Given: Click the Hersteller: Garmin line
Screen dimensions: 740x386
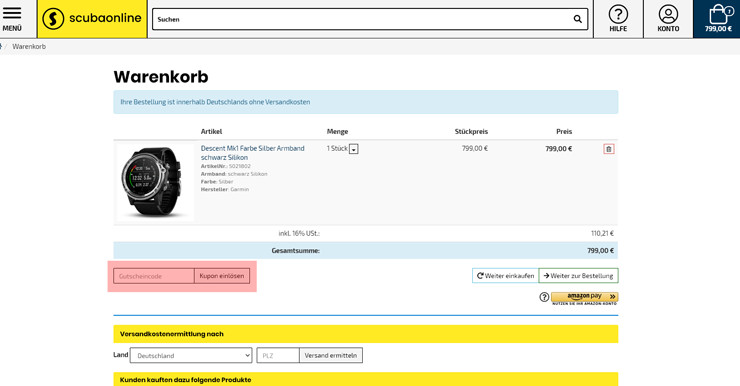Looking at the screenshot, I should point(225,189).
